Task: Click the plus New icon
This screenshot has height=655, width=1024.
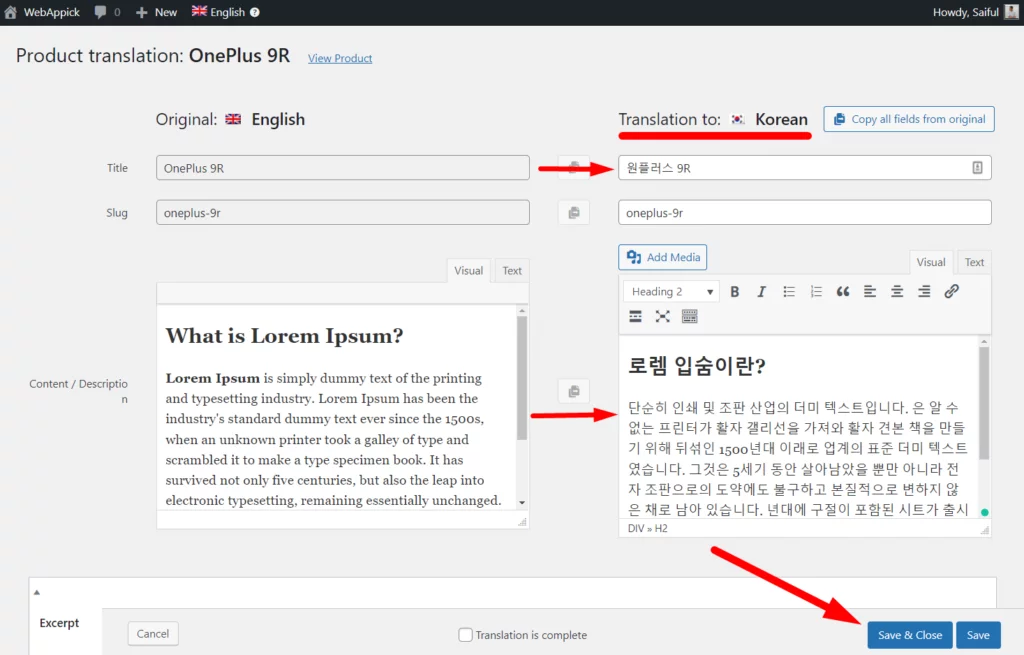Action: (x=141, y=12)
